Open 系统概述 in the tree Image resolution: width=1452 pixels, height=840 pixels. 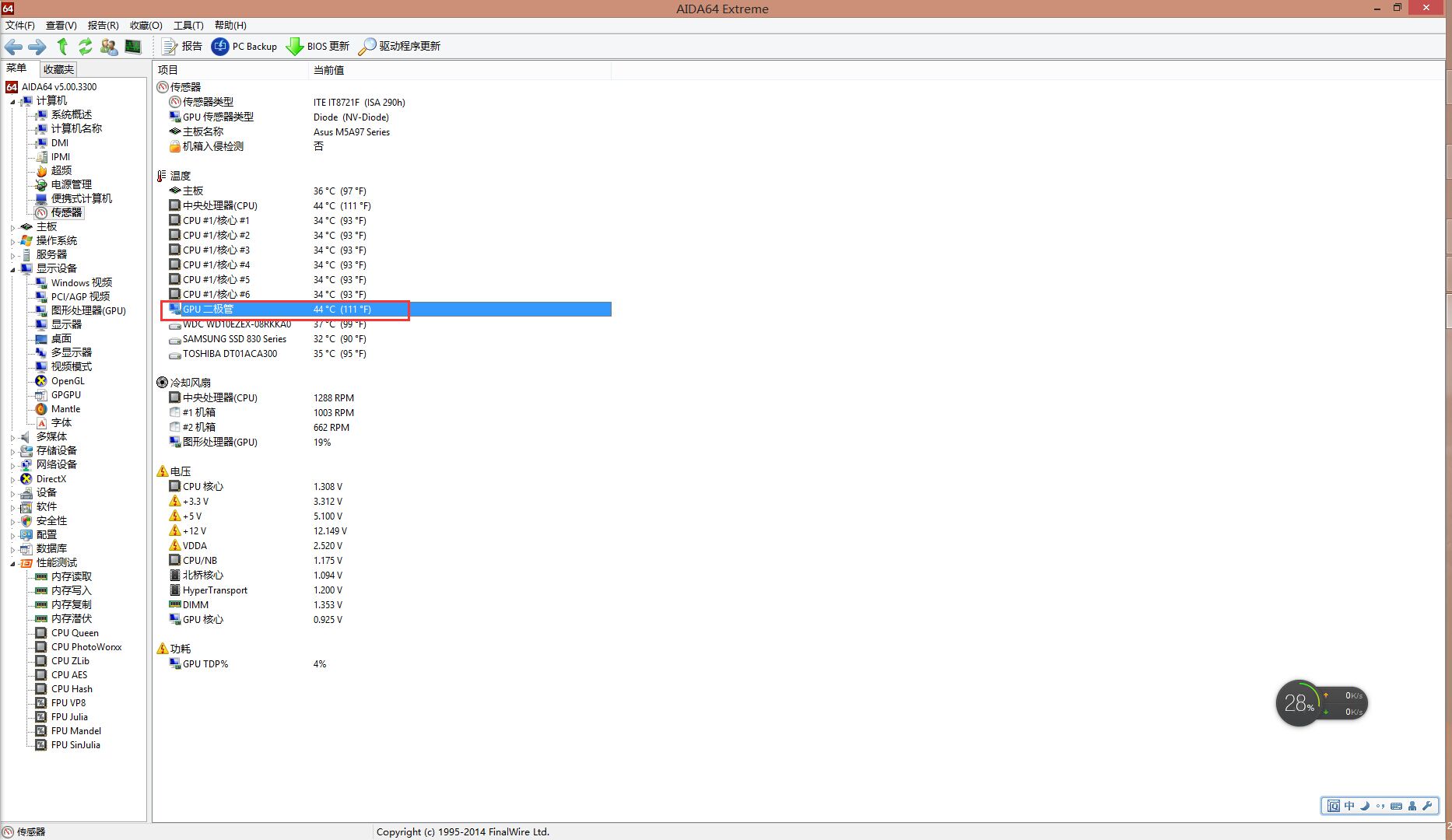pos(72,115)
